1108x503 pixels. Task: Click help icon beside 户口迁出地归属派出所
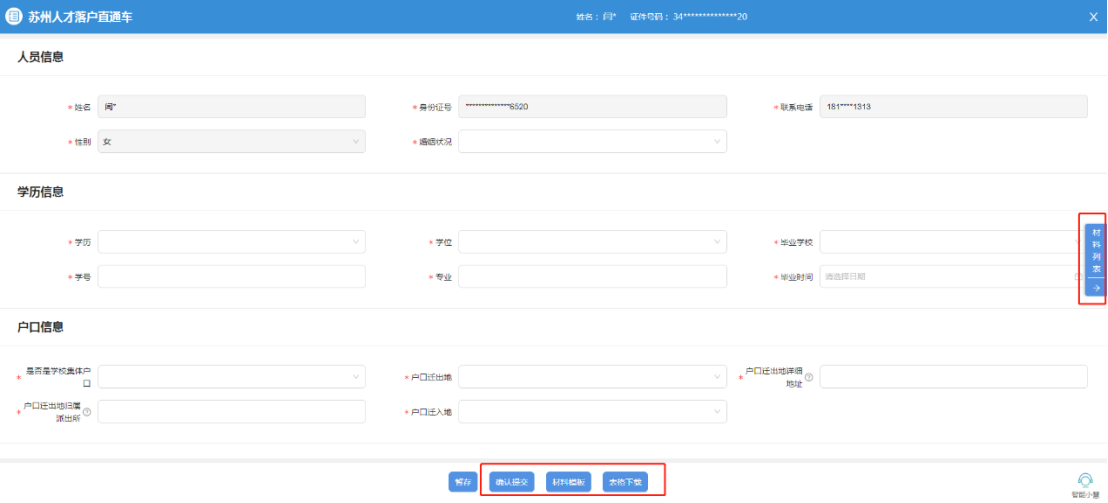pyautogui.click(x=87, y=412)
